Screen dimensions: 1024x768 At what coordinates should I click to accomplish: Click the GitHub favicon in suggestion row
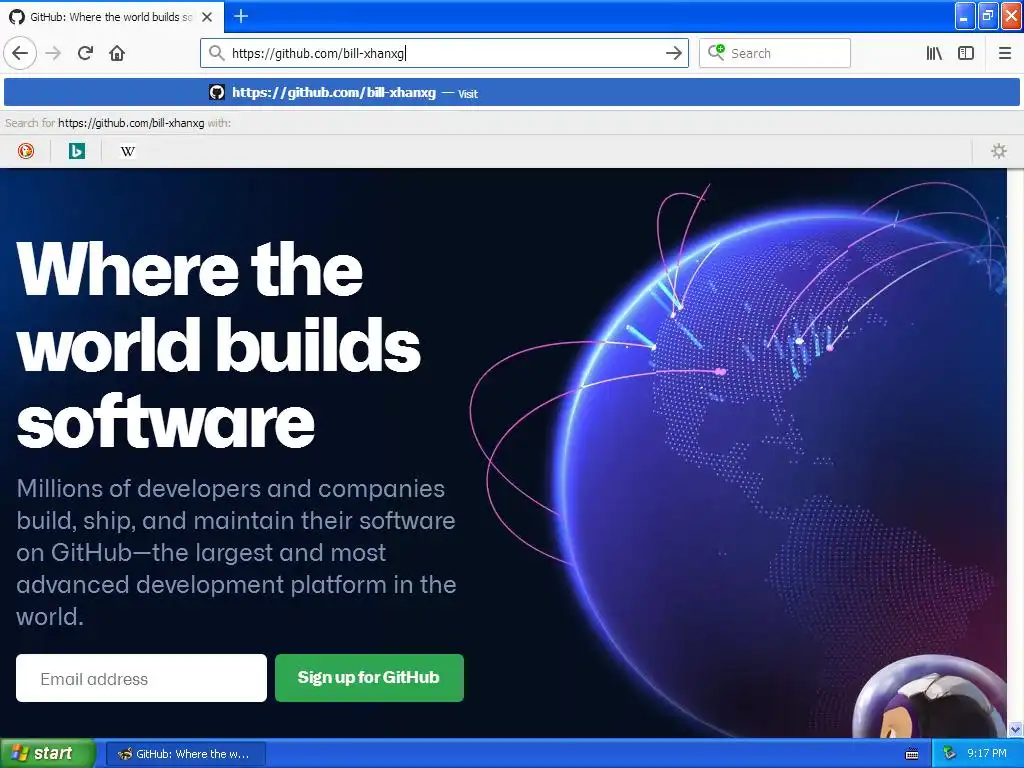[216, 93]
